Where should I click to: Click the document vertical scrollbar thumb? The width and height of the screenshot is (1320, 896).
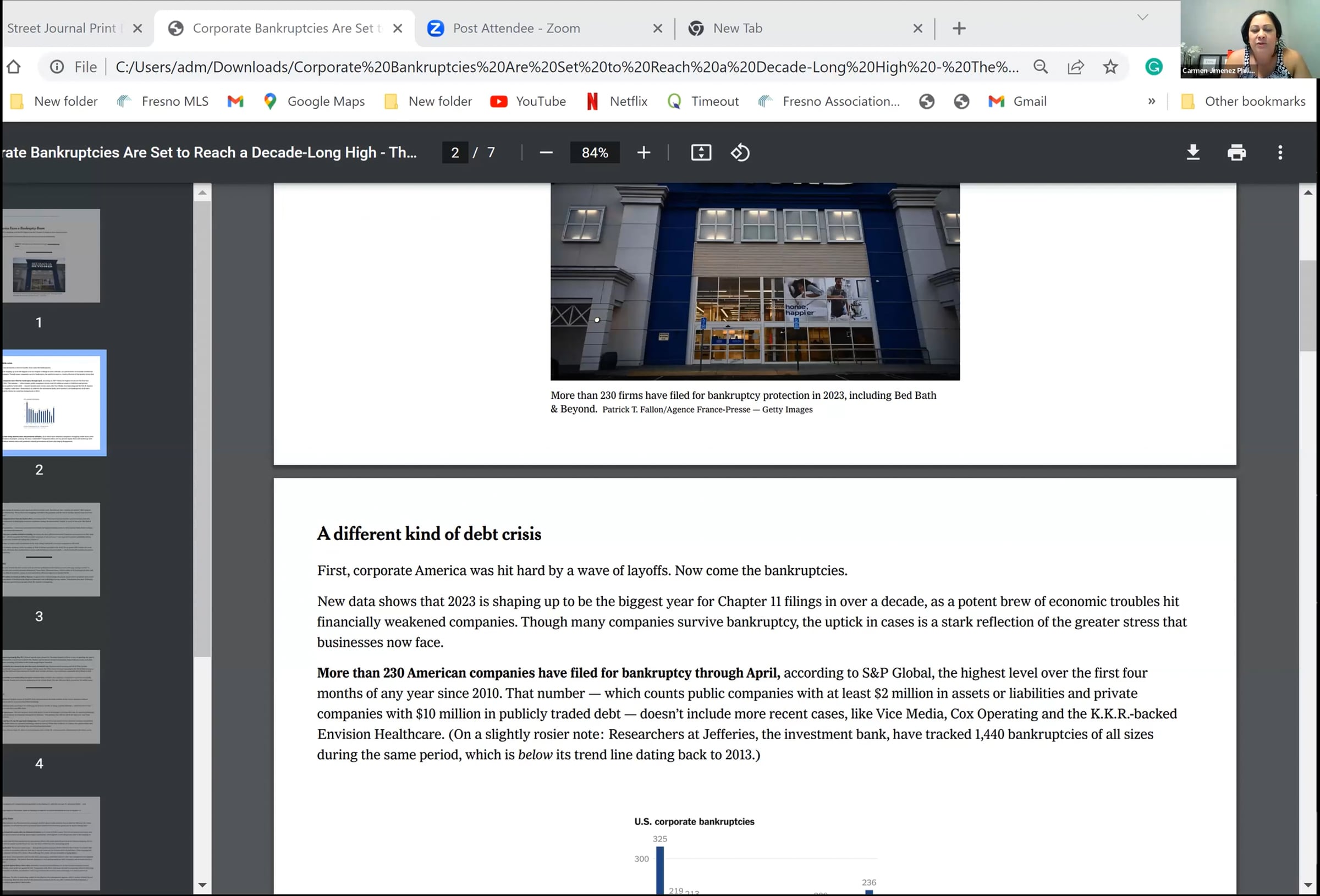(x=1307, y=307)
